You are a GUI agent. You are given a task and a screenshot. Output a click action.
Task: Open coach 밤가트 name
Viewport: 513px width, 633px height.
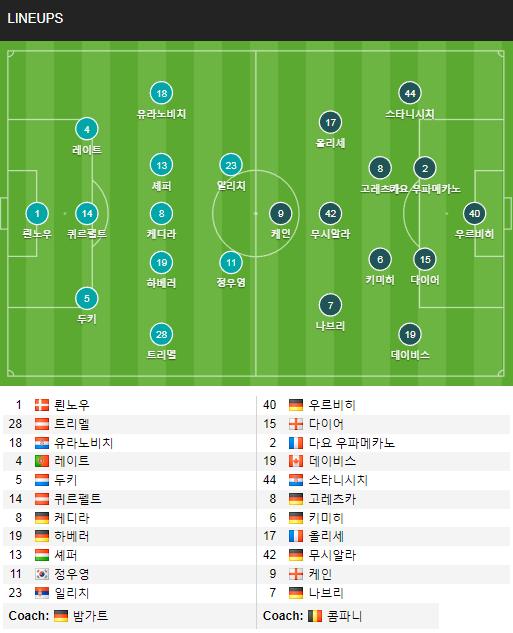(x=90, y=616)
